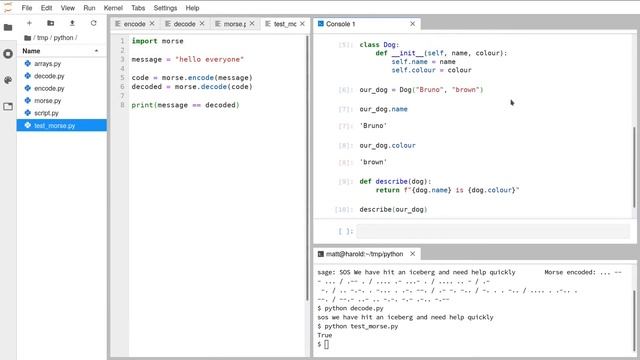This screenshot has width=640, height=360.
Task: Click the Python icon beside script.py
Action: pos(28,113)
